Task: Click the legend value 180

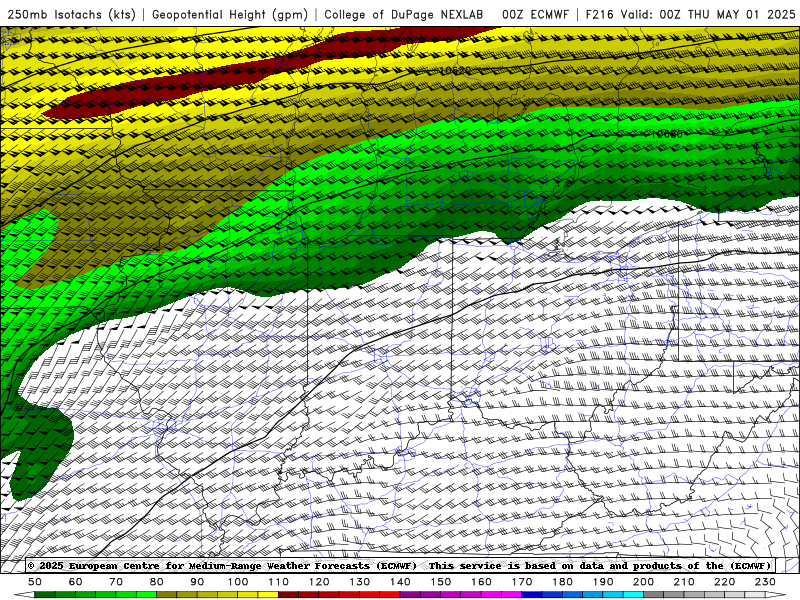Action: pos(562,582)
